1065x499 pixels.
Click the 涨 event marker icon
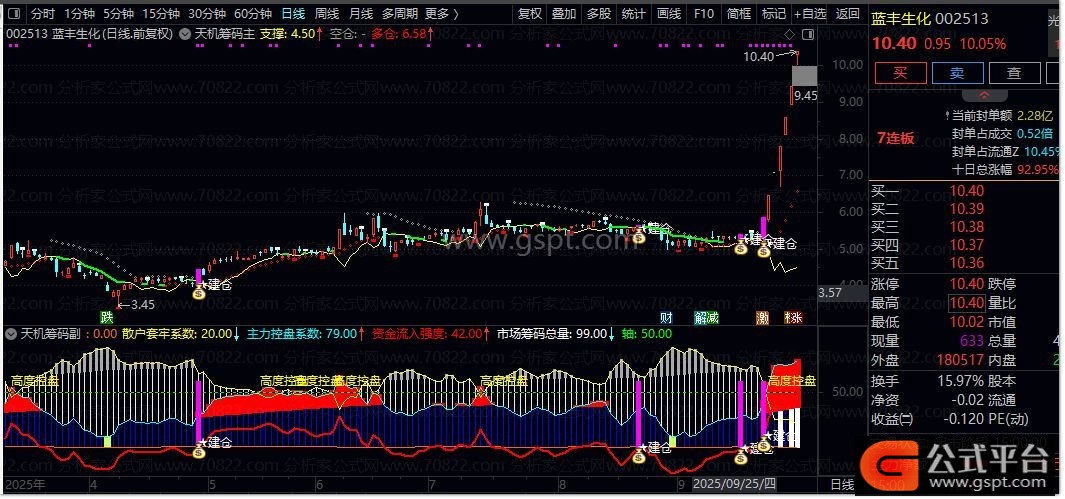(793, 317)
